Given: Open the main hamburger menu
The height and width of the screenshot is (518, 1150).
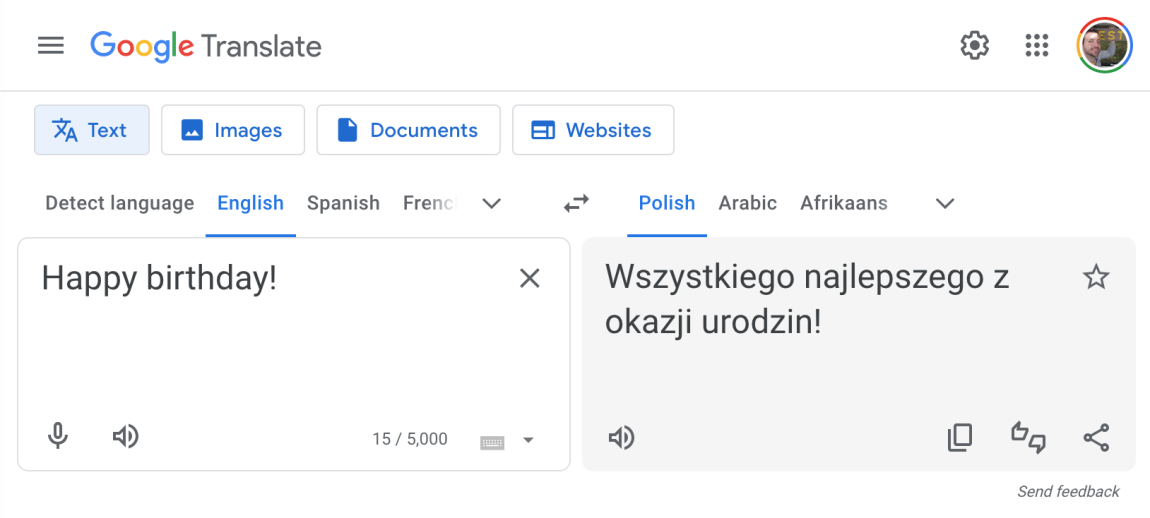Looking at the screenshot, I should [x=51, y=46].
